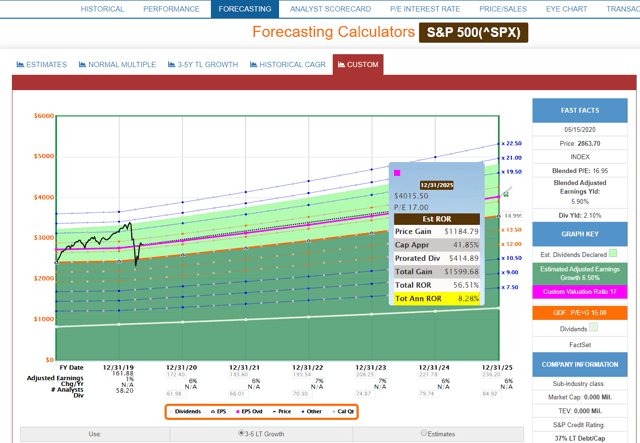
Task: Toggle EPS Ovd in the chart legend
Action: point(249,412)
